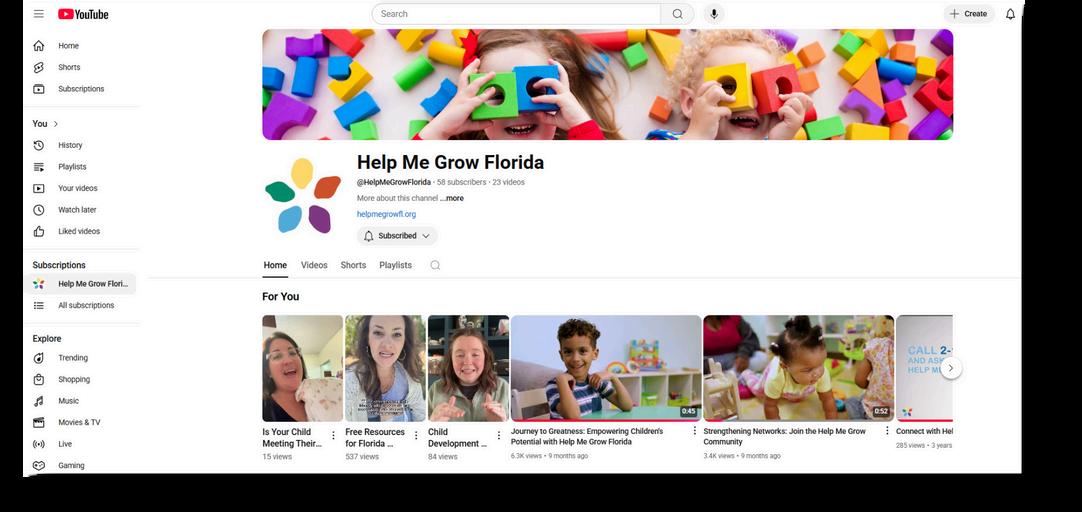Open Liked videos in the sidebar
1082x512 pixels.
click(x=81, y=231)
